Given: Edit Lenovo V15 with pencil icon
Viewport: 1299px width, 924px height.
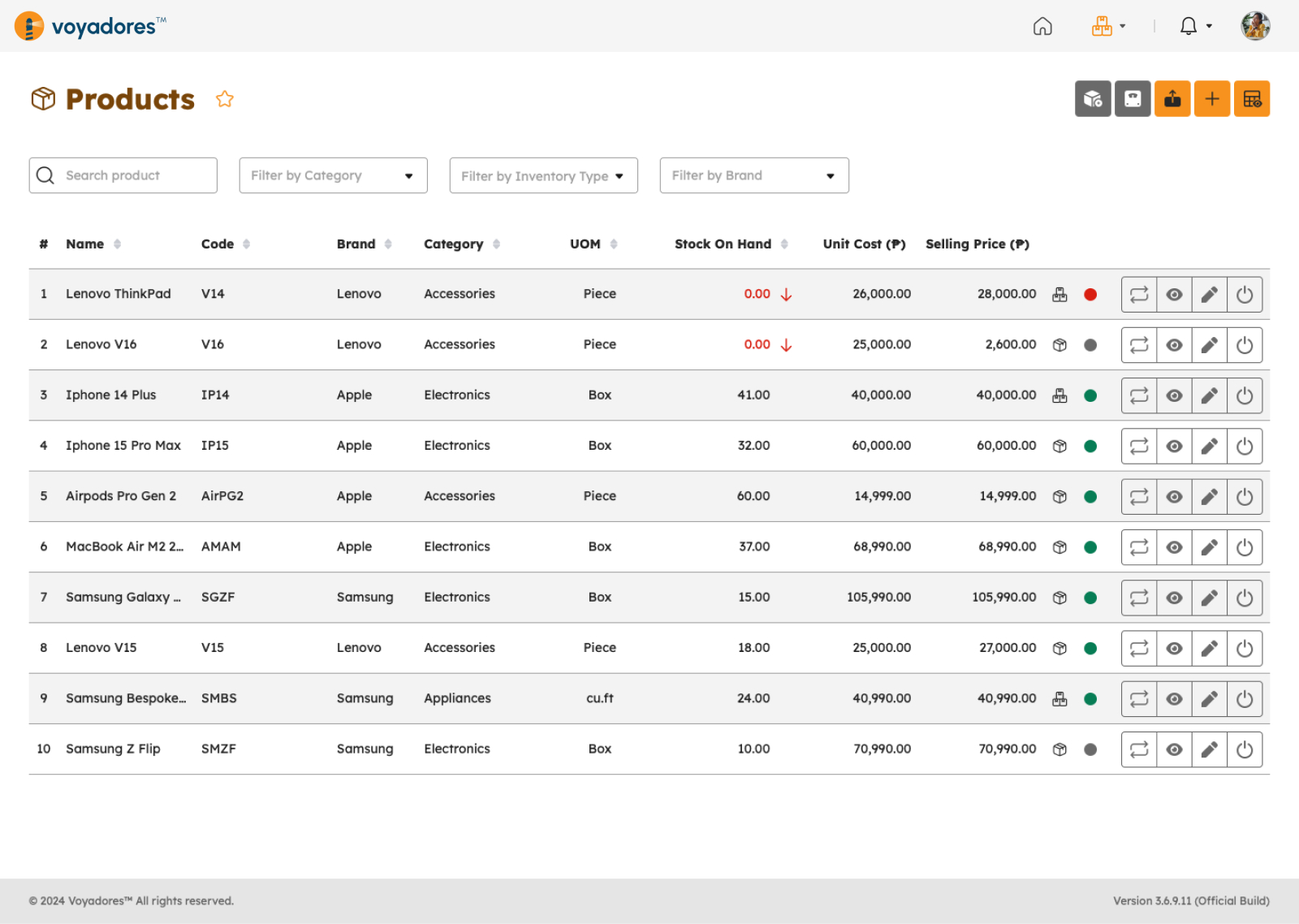Looking at the screenshot, I should point(1209,648).
